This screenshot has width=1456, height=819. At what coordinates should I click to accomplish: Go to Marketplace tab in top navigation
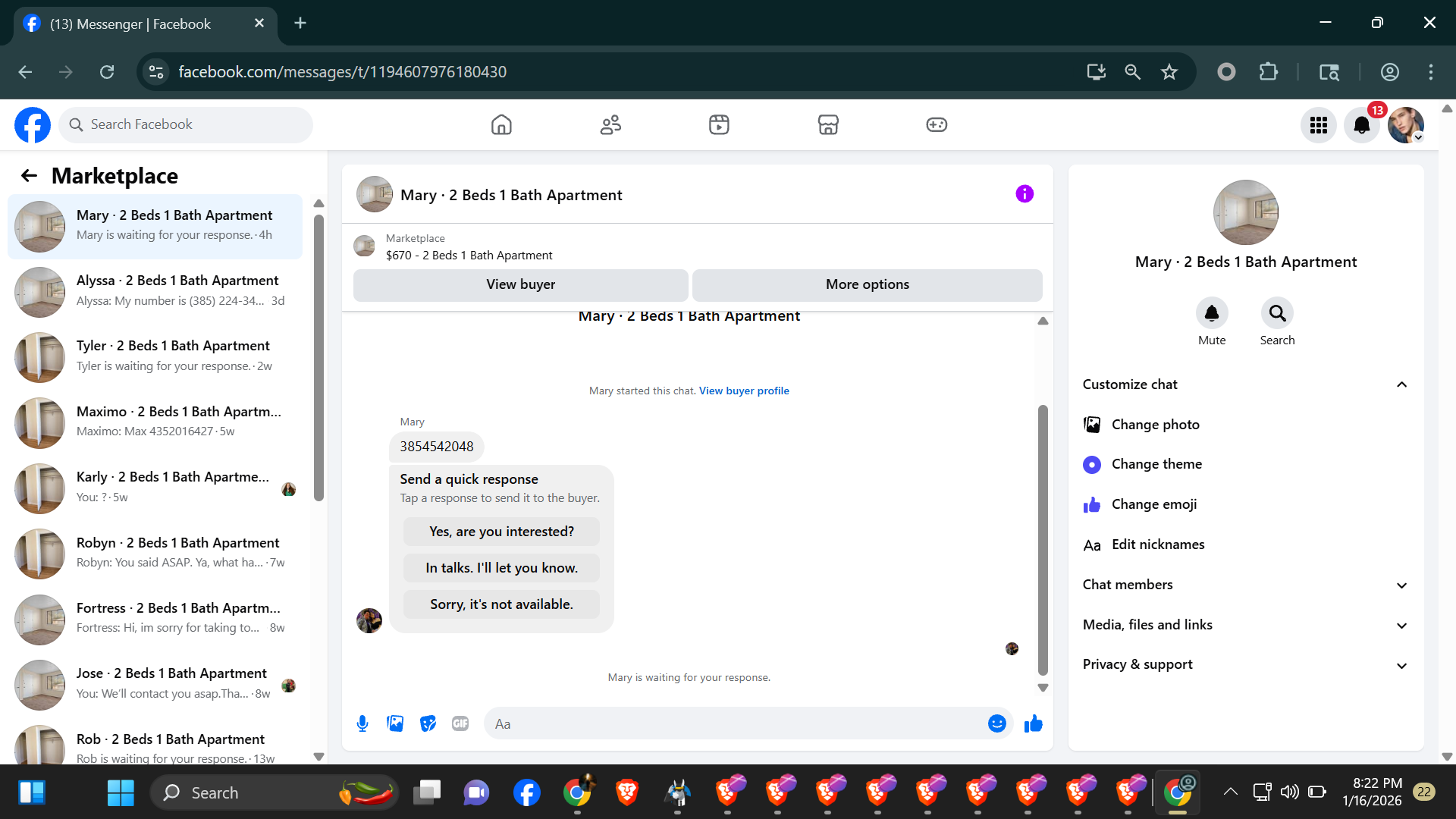pyautogui.click(x=827, y=124)
